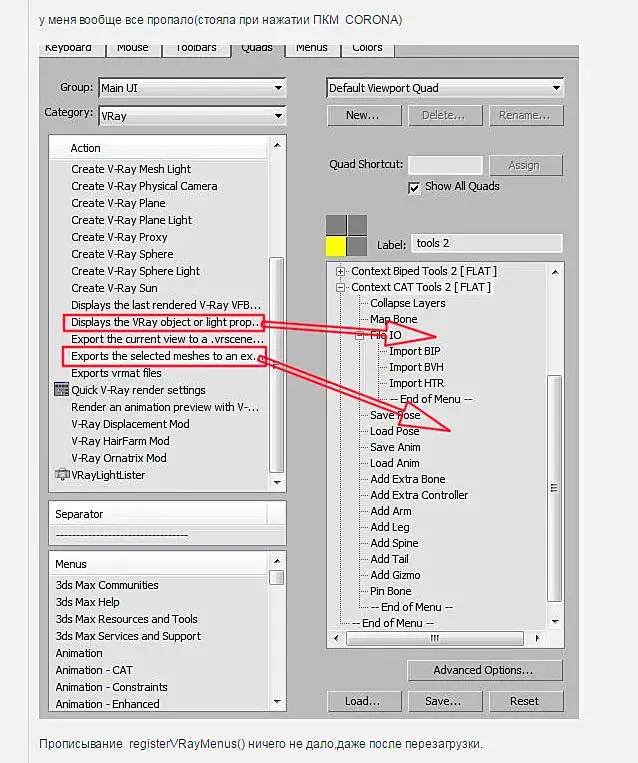Screen dimensions: 638x763
Task: Select Import BVH tree item
Action: [417, 367]
